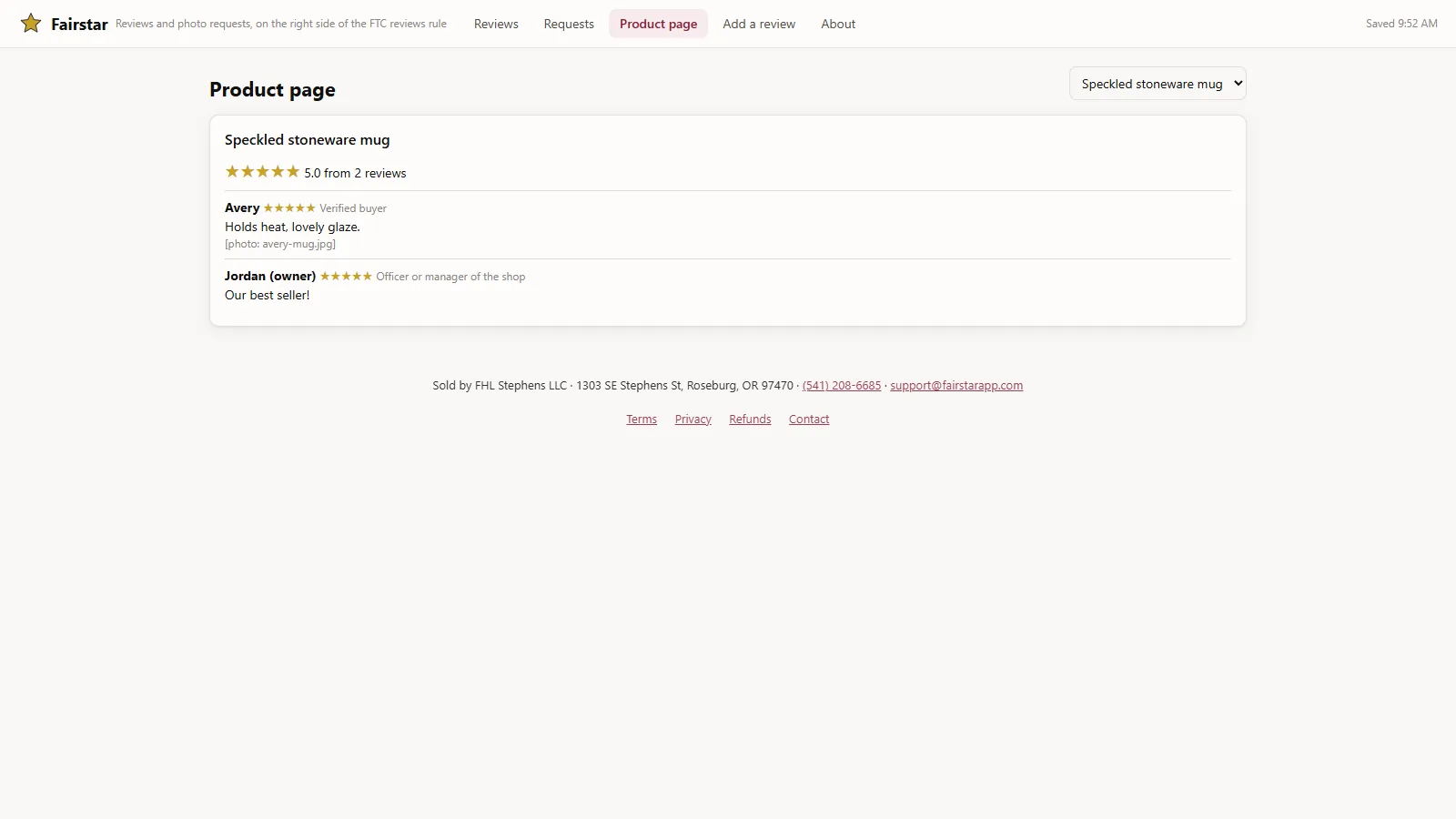Open the Privacy footer link
The image size is (1456, 819).
point(693,420)
